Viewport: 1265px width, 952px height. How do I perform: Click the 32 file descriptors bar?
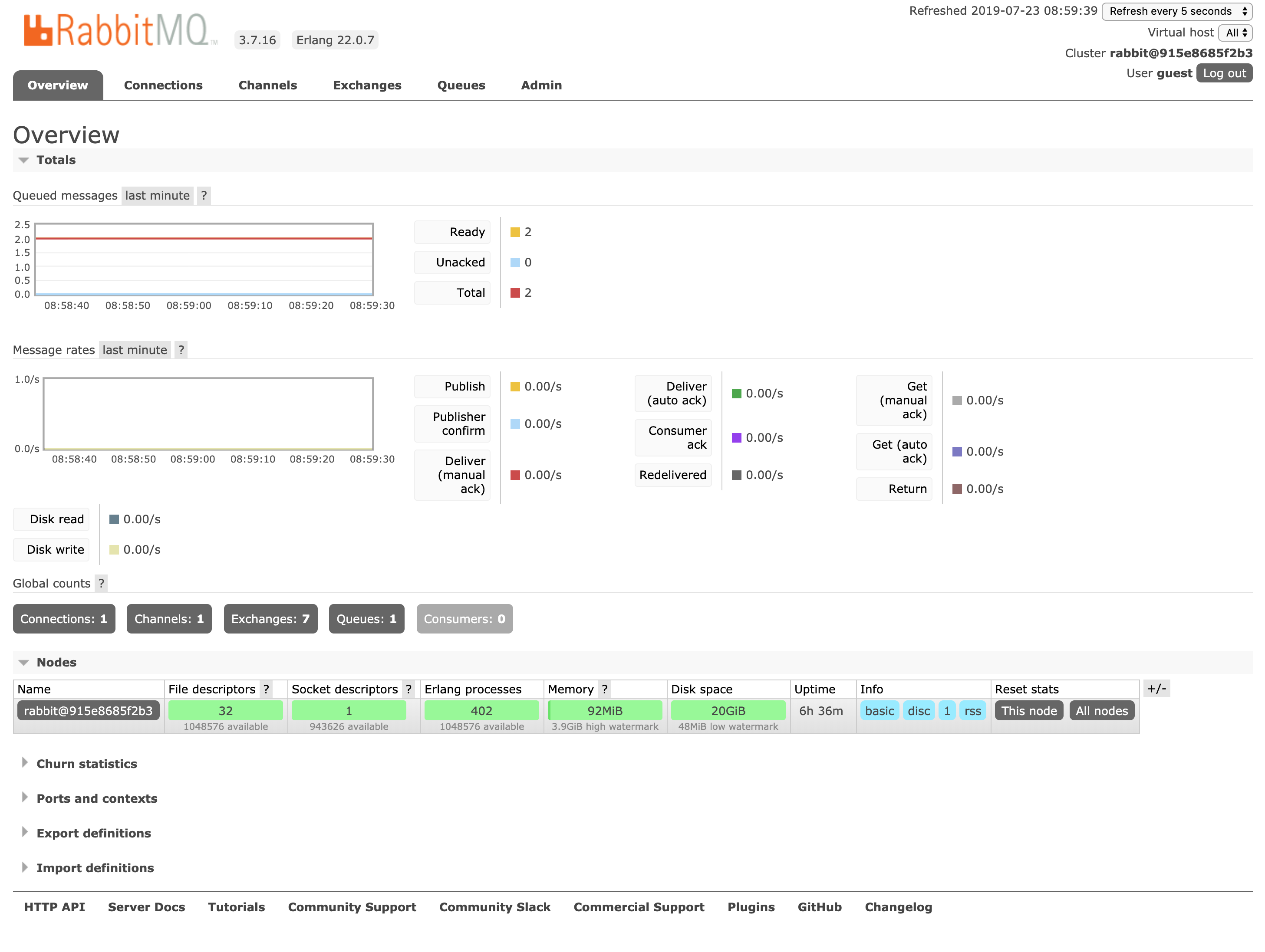point(225,711)
